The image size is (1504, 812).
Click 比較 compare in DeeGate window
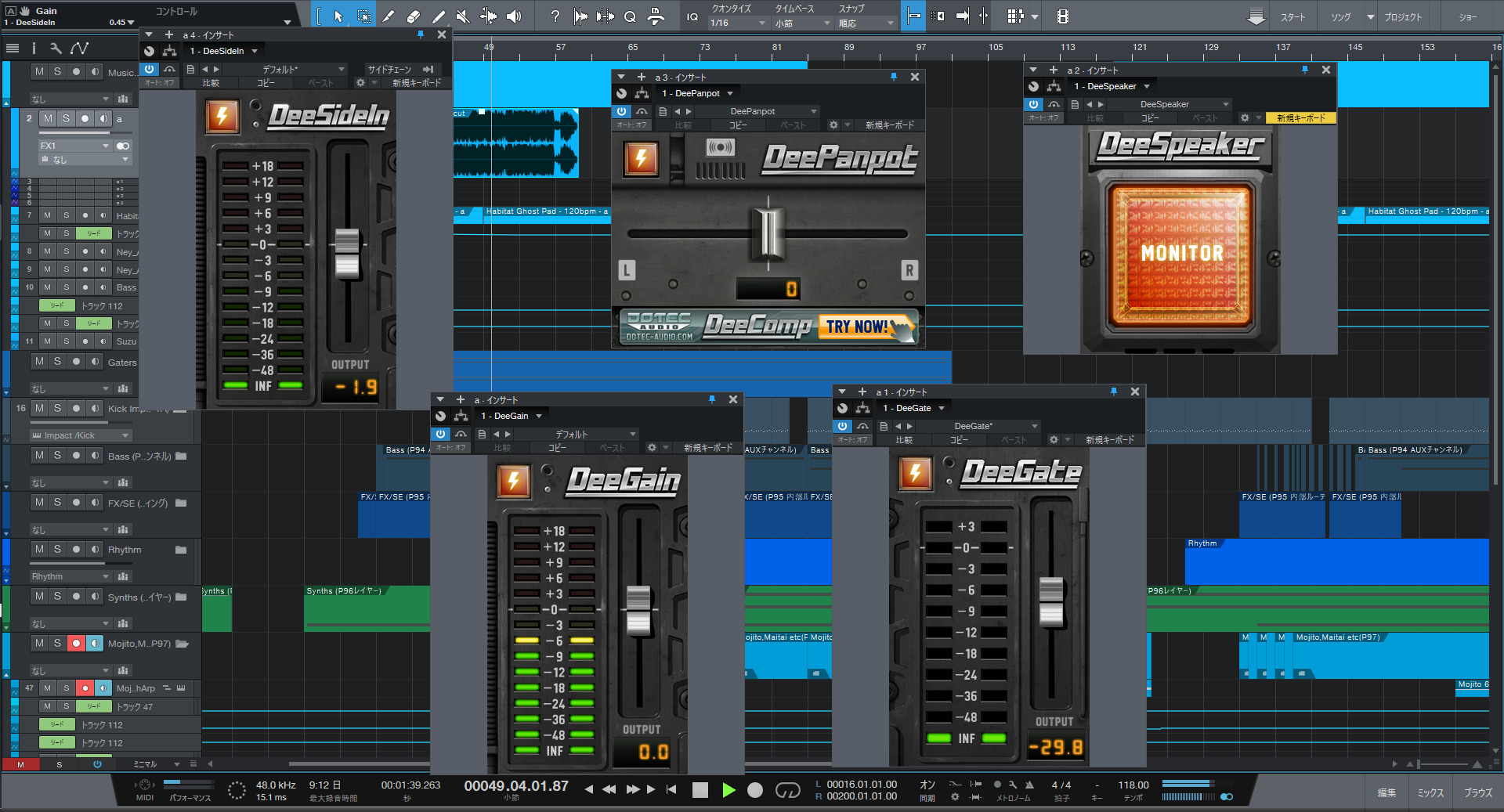point(904,440)
